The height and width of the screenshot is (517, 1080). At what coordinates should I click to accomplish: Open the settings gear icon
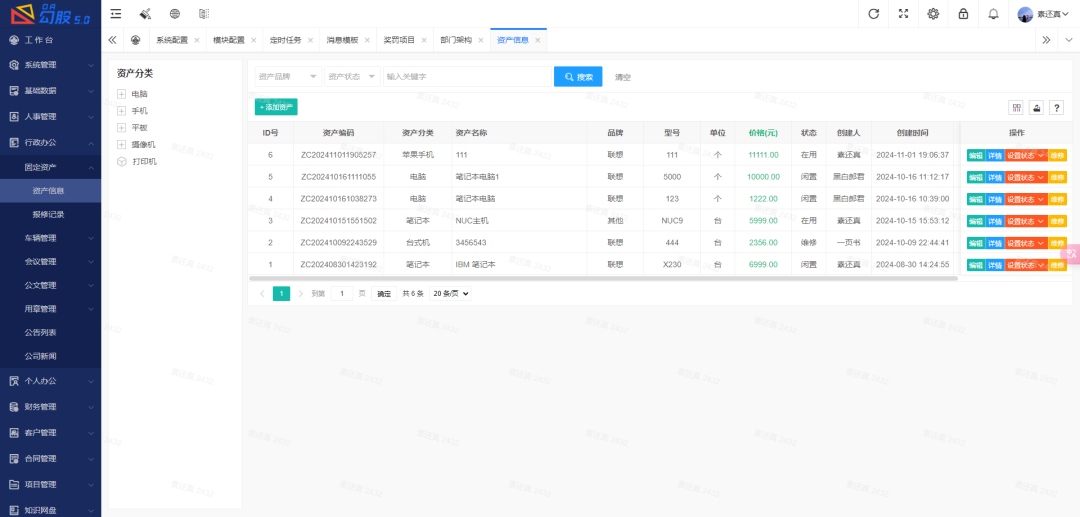click(933, 14)
